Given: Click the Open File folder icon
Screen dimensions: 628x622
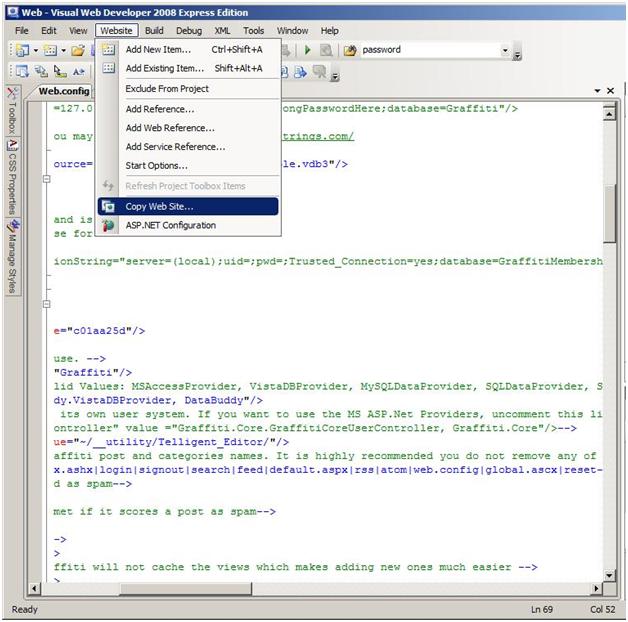Looking at the screenshot, I should (x=78, y=50).
